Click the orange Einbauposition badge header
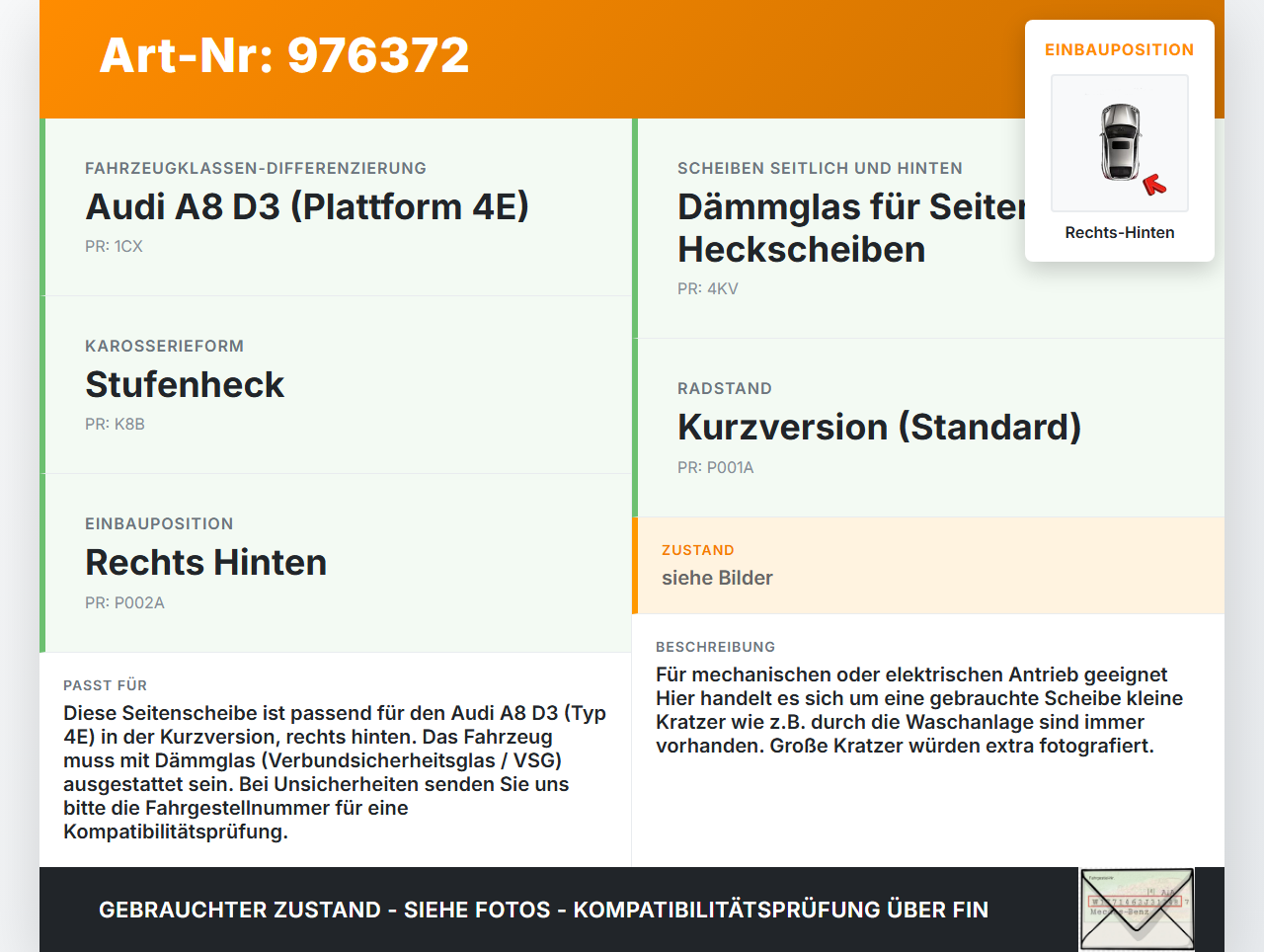This screenshot has width=1264, height=952. point(1119,49)
